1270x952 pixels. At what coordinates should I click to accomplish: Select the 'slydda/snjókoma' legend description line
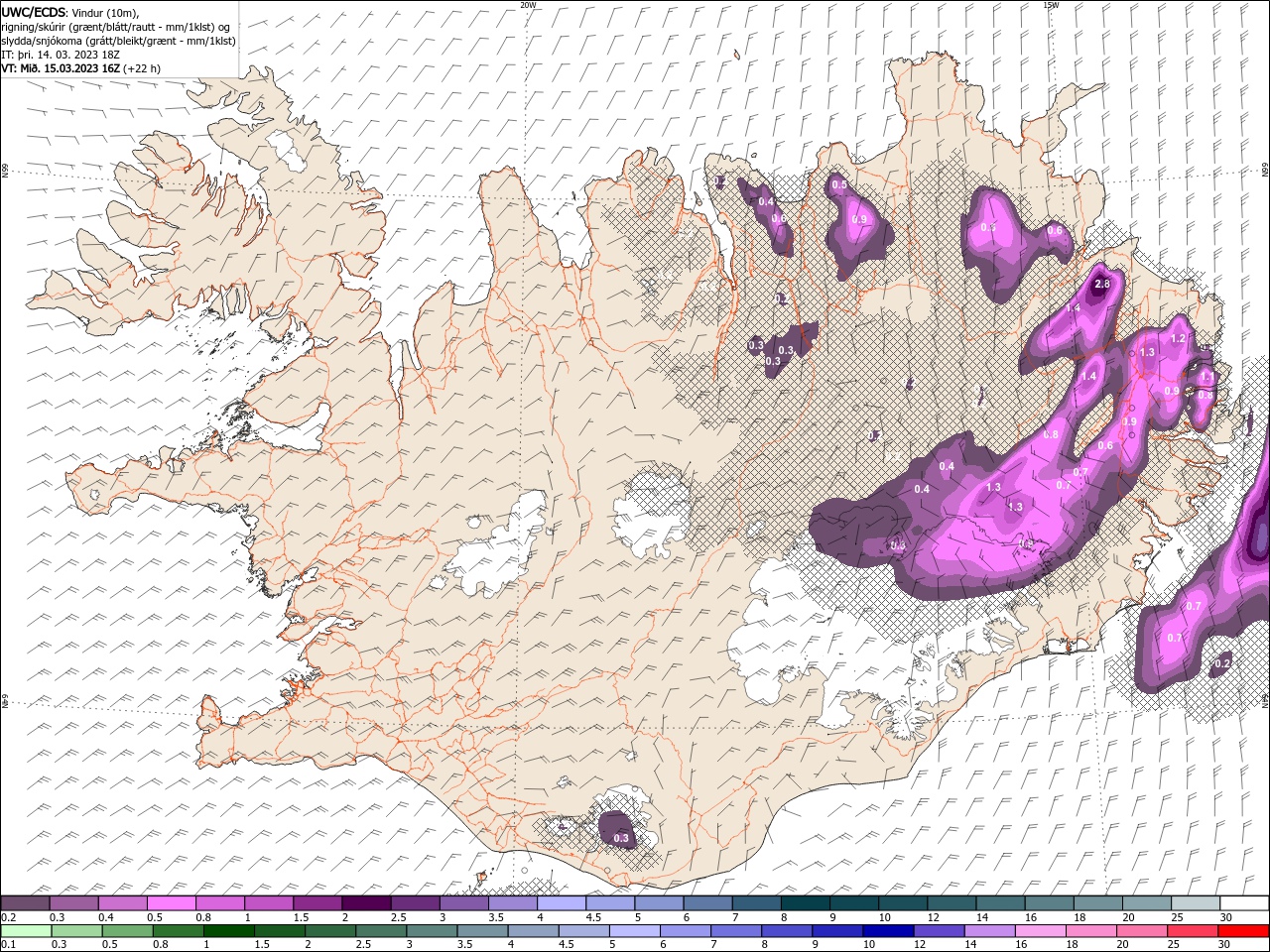(x=118, y=41)
